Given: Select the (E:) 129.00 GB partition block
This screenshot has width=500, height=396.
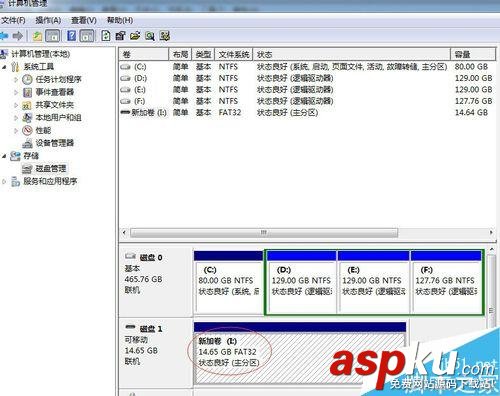Looking at the screenshot, I should pos(373,282).
